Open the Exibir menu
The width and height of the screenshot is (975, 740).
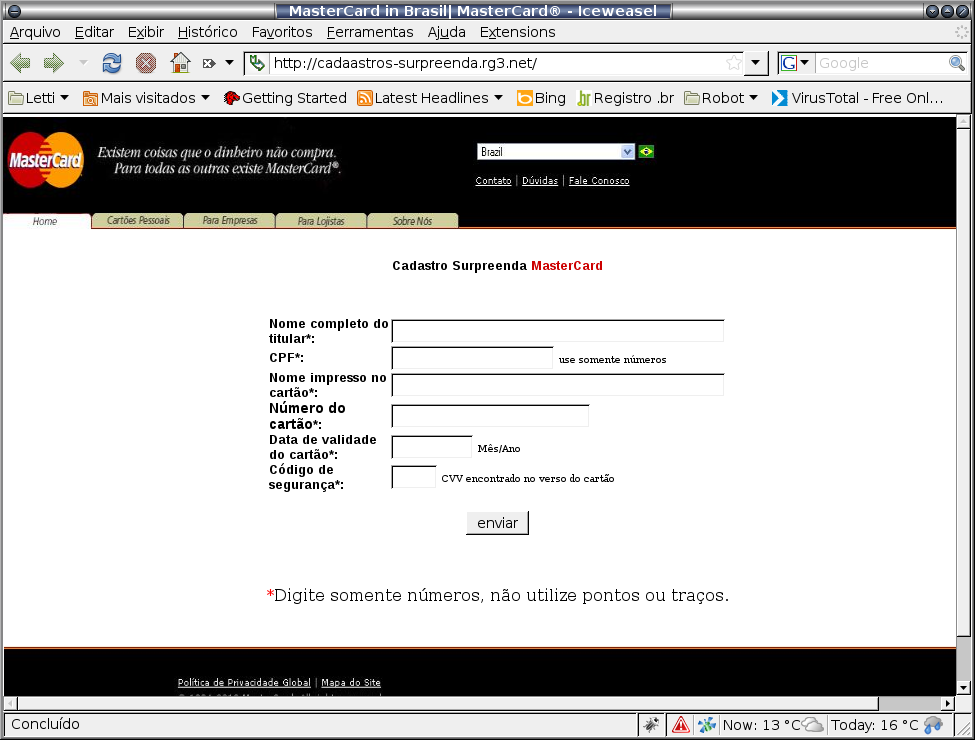pyautogui.click(x=146, y=32)
